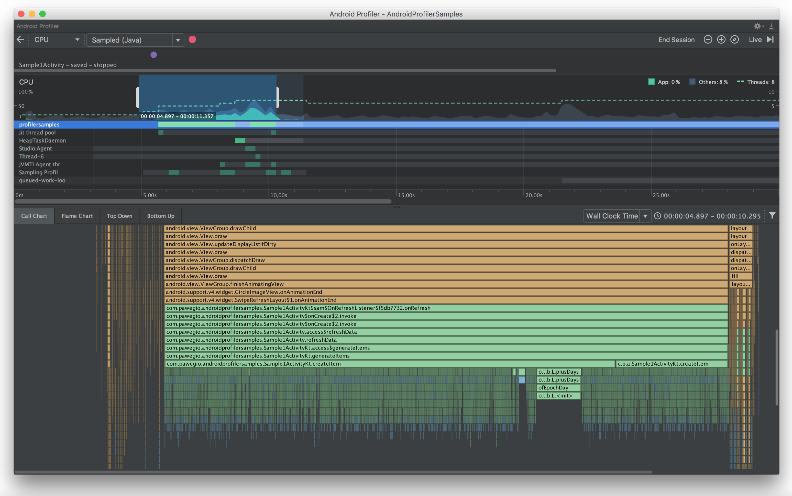Click the CPU chart heading label
Viewport: 792px width, 496px height.
point(26,82)
